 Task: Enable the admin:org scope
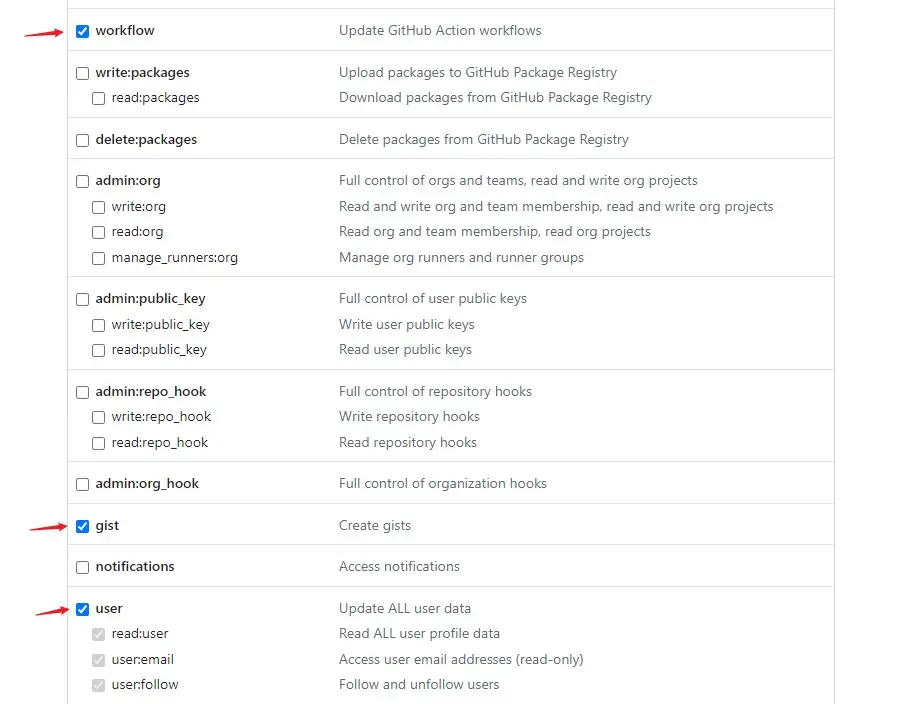point(83,182)
